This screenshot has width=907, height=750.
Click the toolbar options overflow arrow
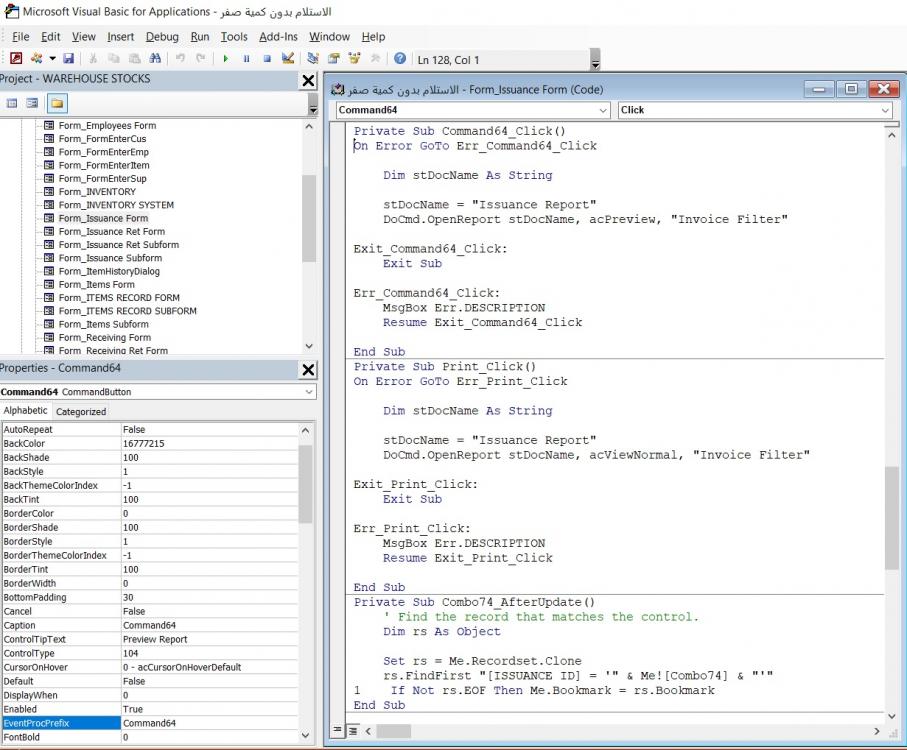point(595,60)
